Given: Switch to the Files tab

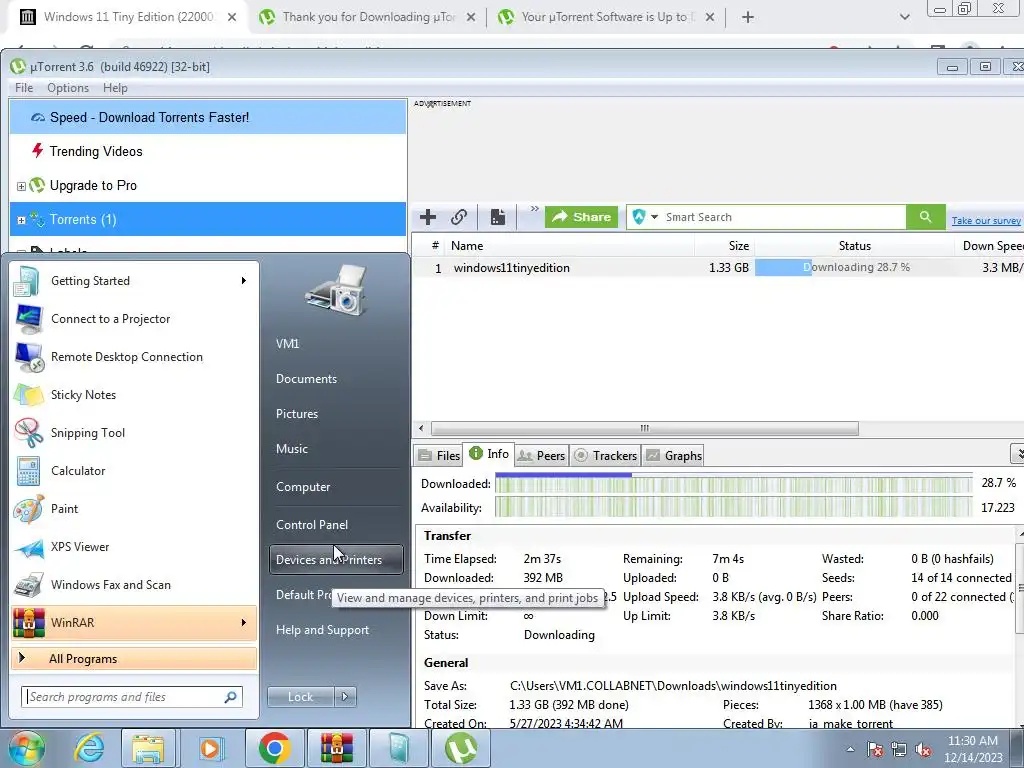Looking at the screenshot, I should 439,455.
